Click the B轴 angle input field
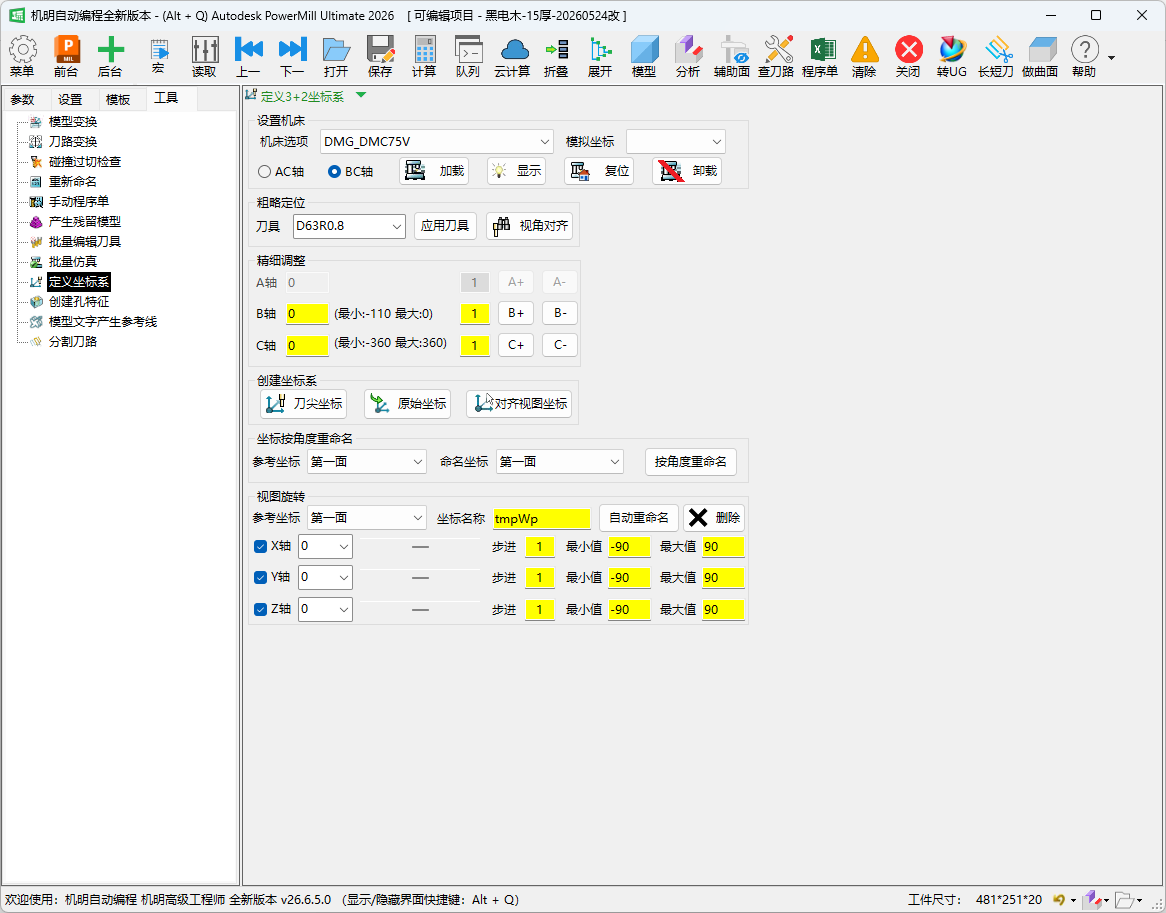The height and width of the screenshot is (913, 1166). click(x=307, y=314)
